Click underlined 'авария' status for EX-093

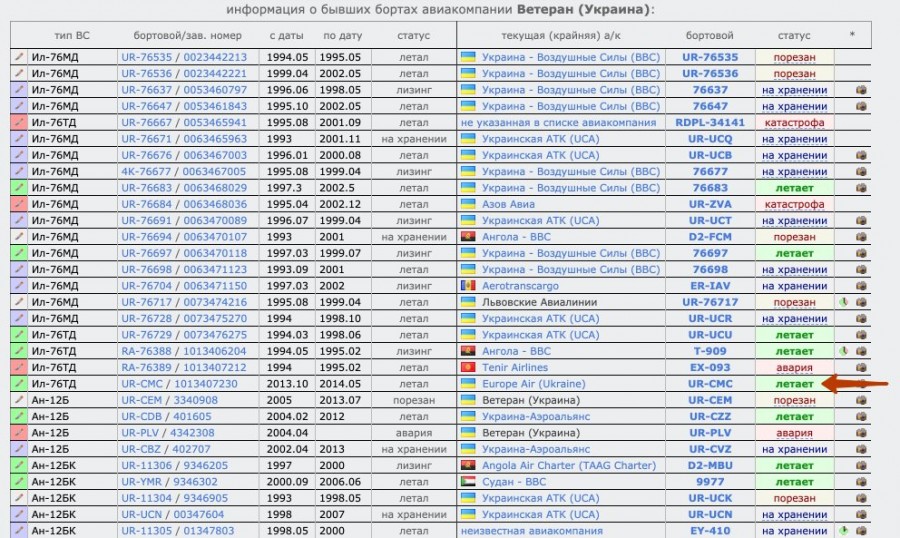coord(794,367)
